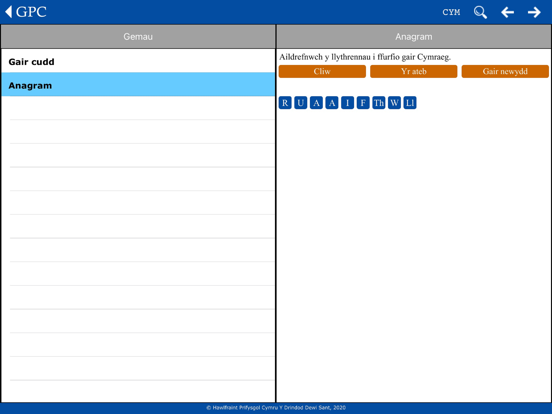Pick the letter tile R
Screen dimensions: 552x414
(285, 103)
